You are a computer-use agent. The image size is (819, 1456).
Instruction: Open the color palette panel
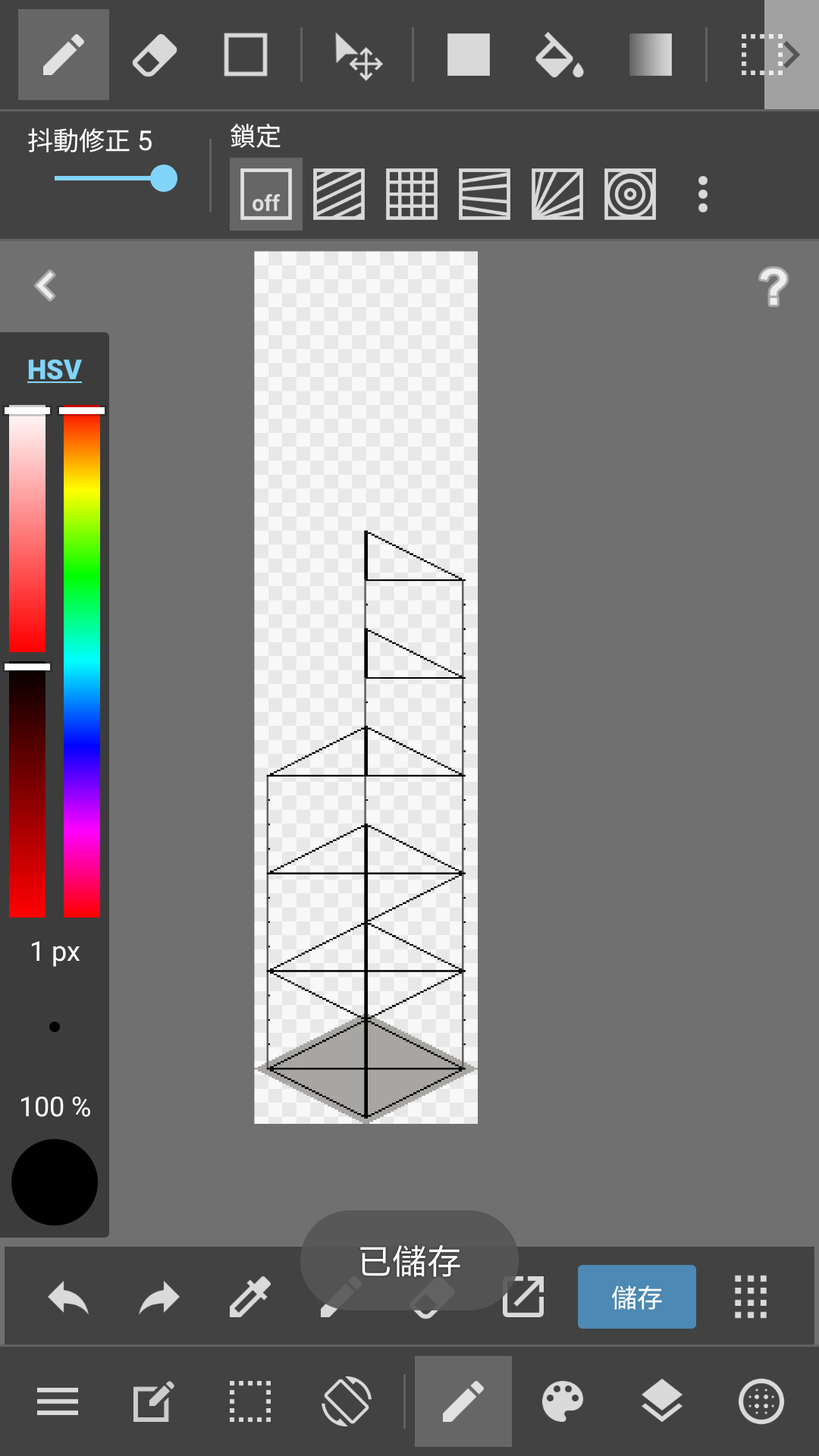pos(563,1401)
